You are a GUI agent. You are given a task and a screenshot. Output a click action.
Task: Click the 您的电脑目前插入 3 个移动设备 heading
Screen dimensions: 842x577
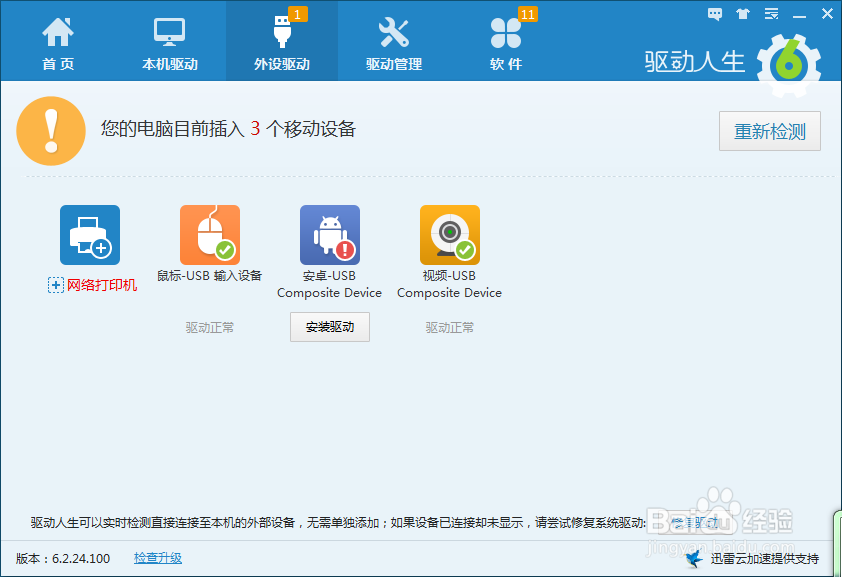tap(228, 129)
